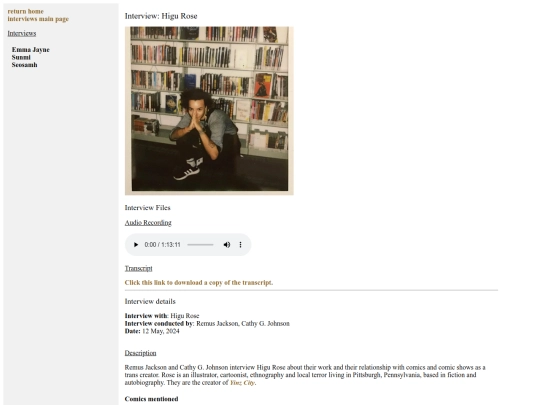Click the return home link

25,11
